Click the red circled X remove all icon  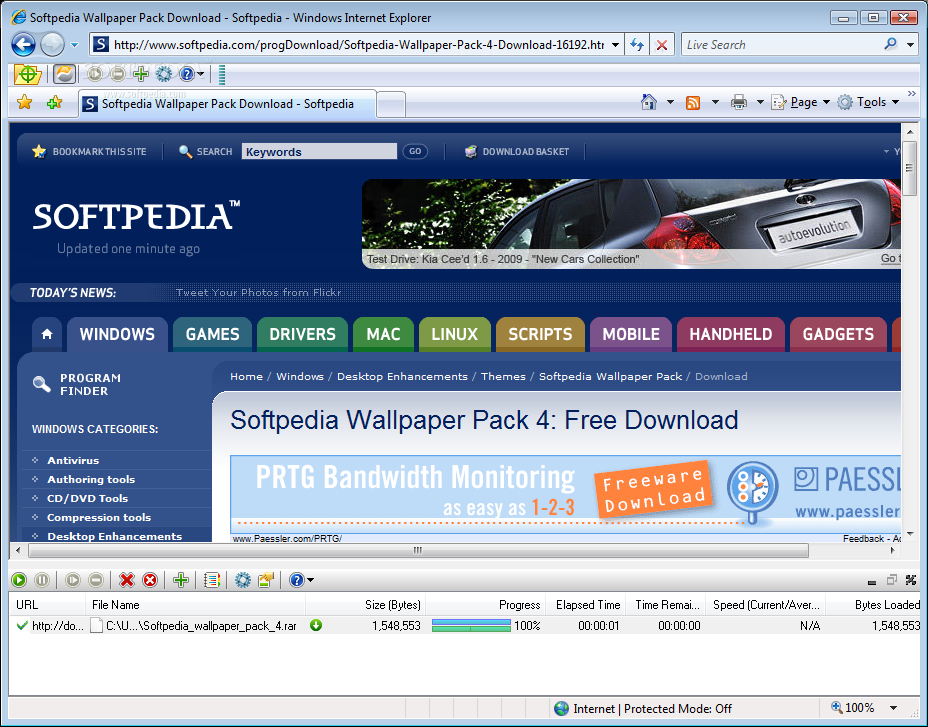pos(150,580)
